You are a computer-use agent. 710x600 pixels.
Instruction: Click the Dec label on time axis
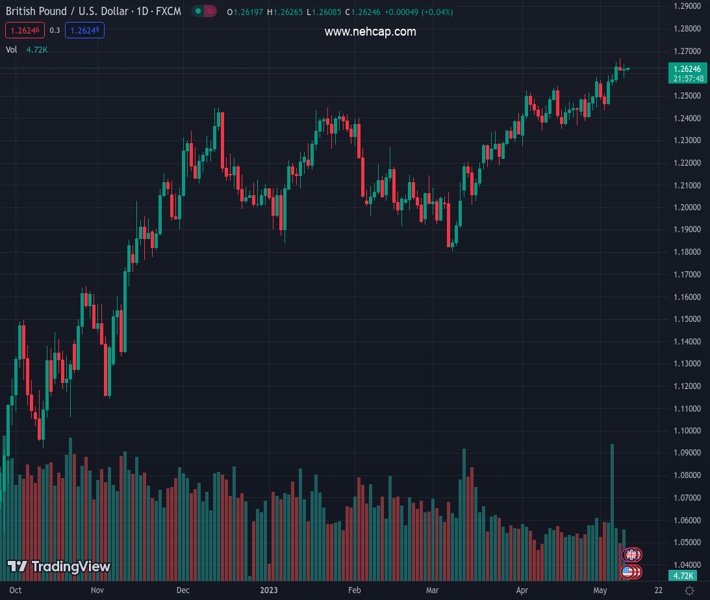pyautogui.click(x=183, y=591)
